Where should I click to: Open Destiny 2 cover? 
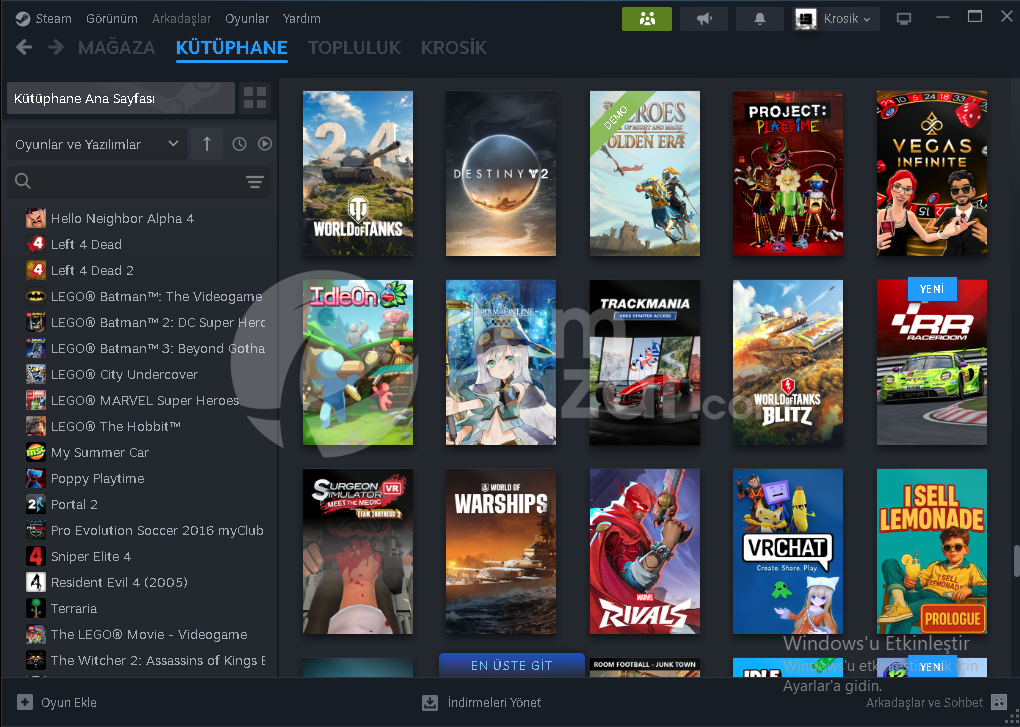501,173
